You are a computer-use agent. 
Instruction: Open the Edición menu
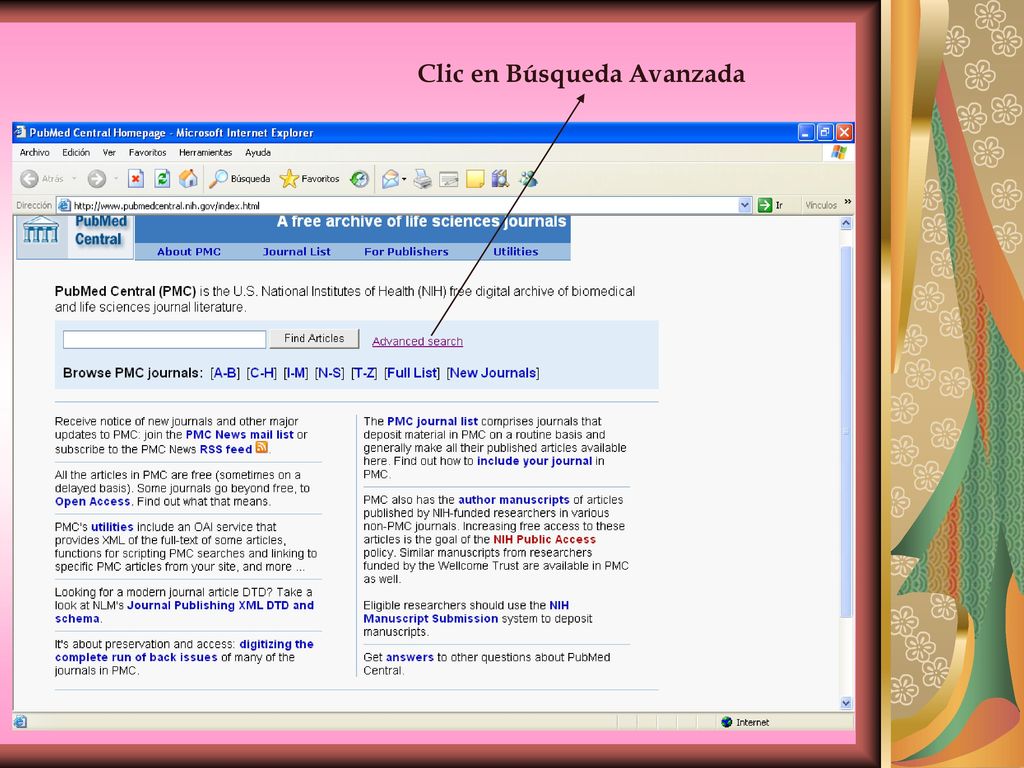tap(76, 152)
